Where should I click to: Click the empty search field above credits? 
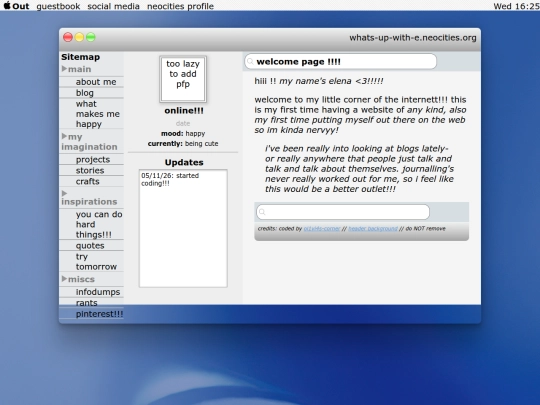point(343,212)
